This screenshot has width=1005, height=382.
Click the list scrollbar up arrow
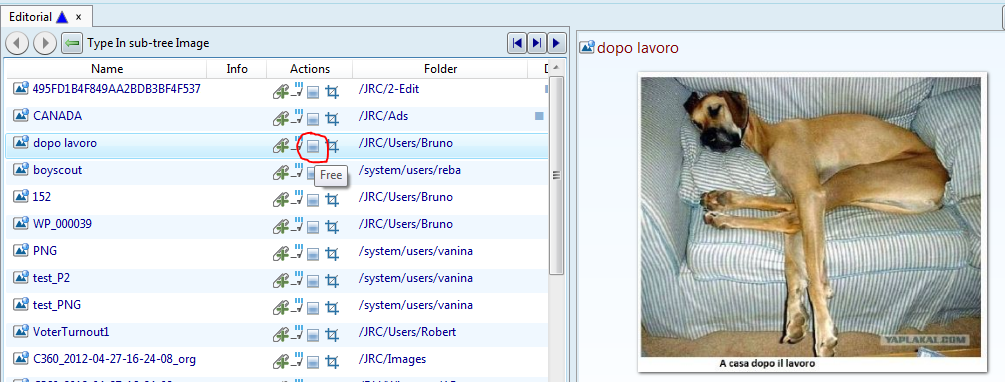(557, 68)
